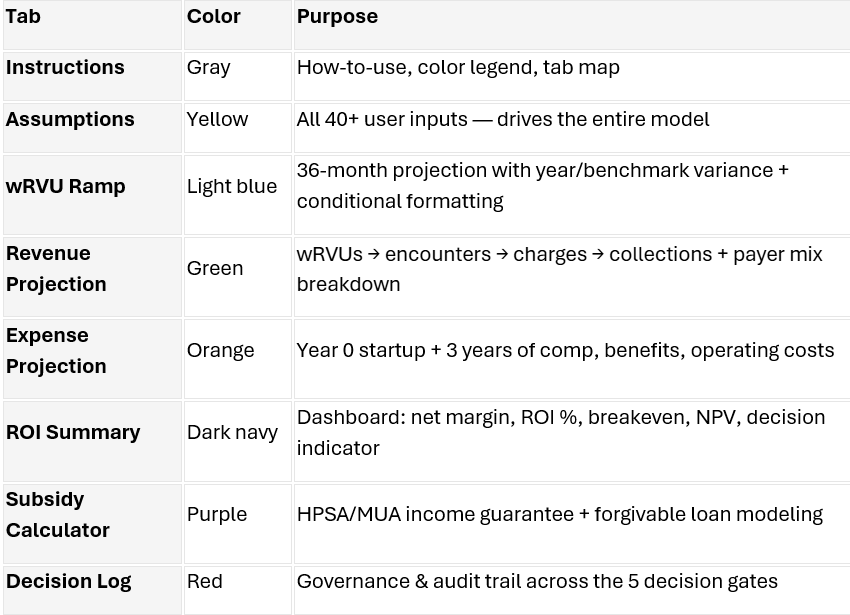The image size is (850, 615).
Task: Select the Instructions tab name cell
Action: click(x=92, y=76)
